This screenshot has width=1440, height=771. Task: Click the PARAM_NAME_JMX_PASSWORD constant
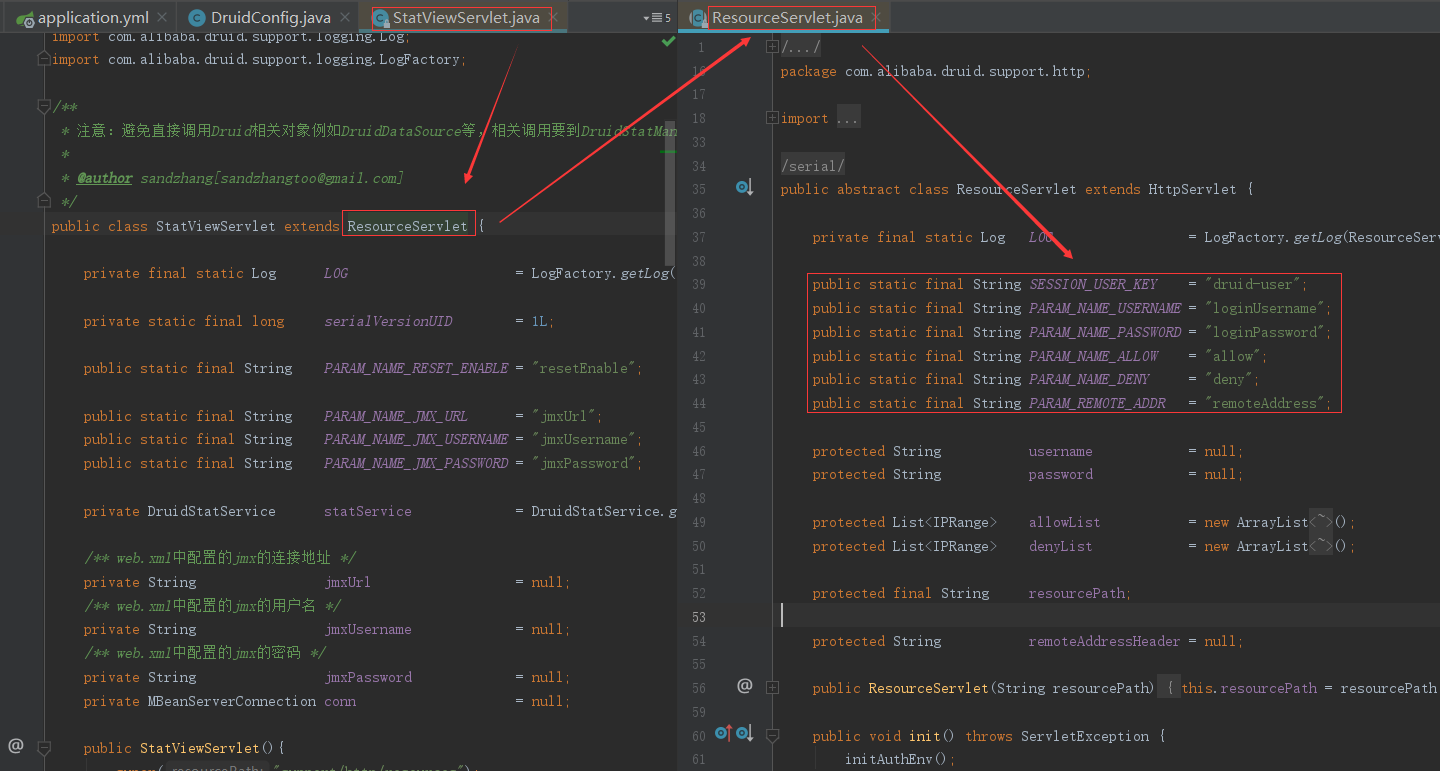(416, 463)
